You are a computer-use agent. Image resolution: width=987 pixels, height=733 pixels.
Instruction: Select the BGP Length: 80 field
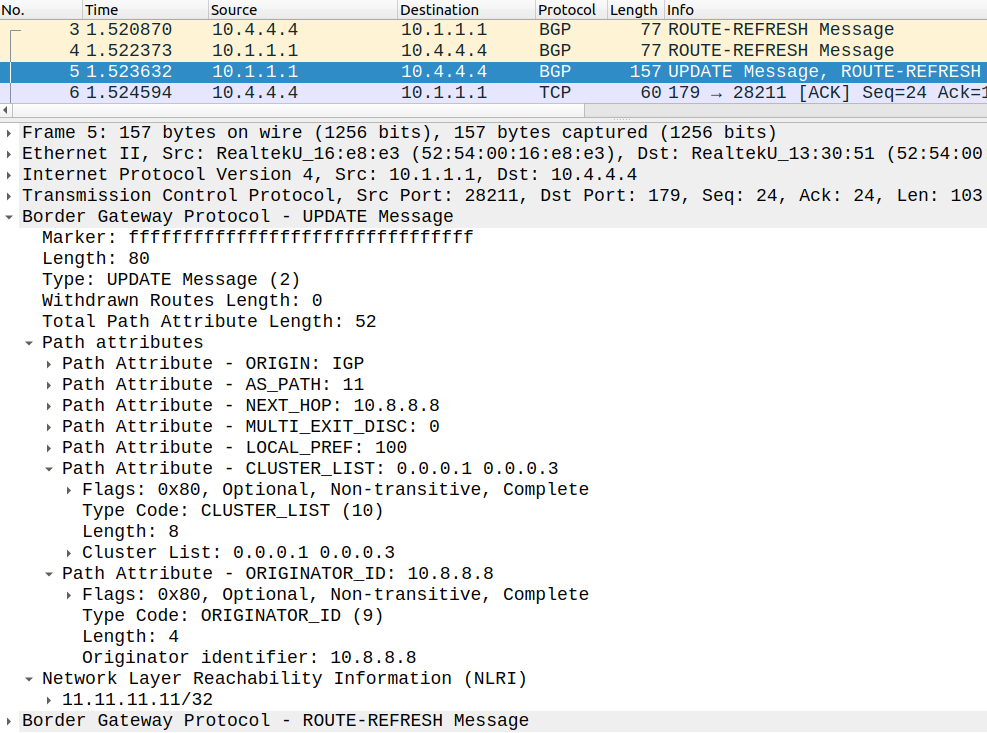tap(96, 259)
